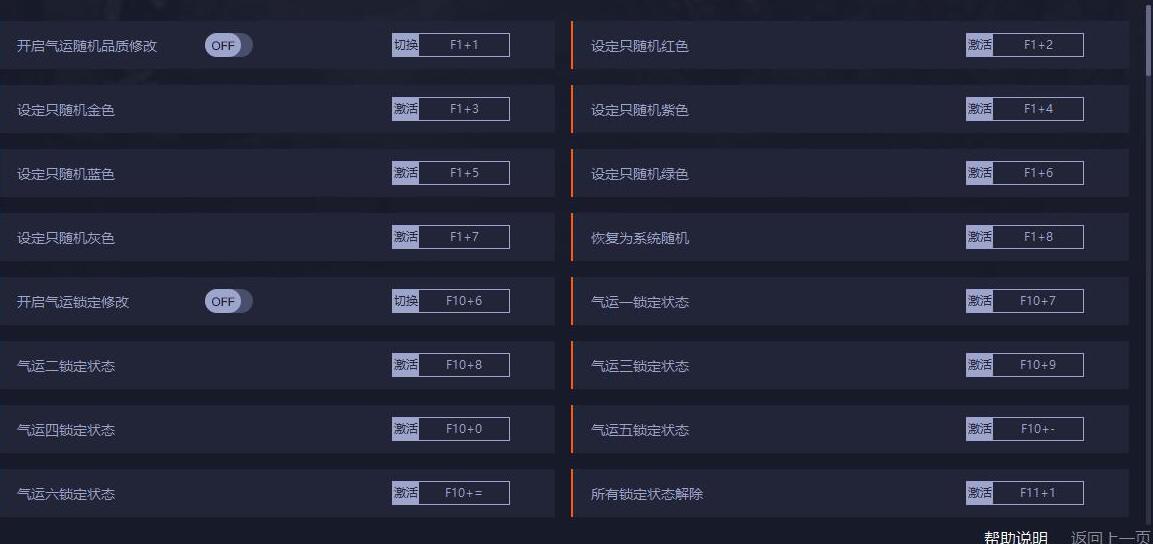Edit the F10+7 hotkey field
Viewport: 1153px width, 544px height.
1038,301
